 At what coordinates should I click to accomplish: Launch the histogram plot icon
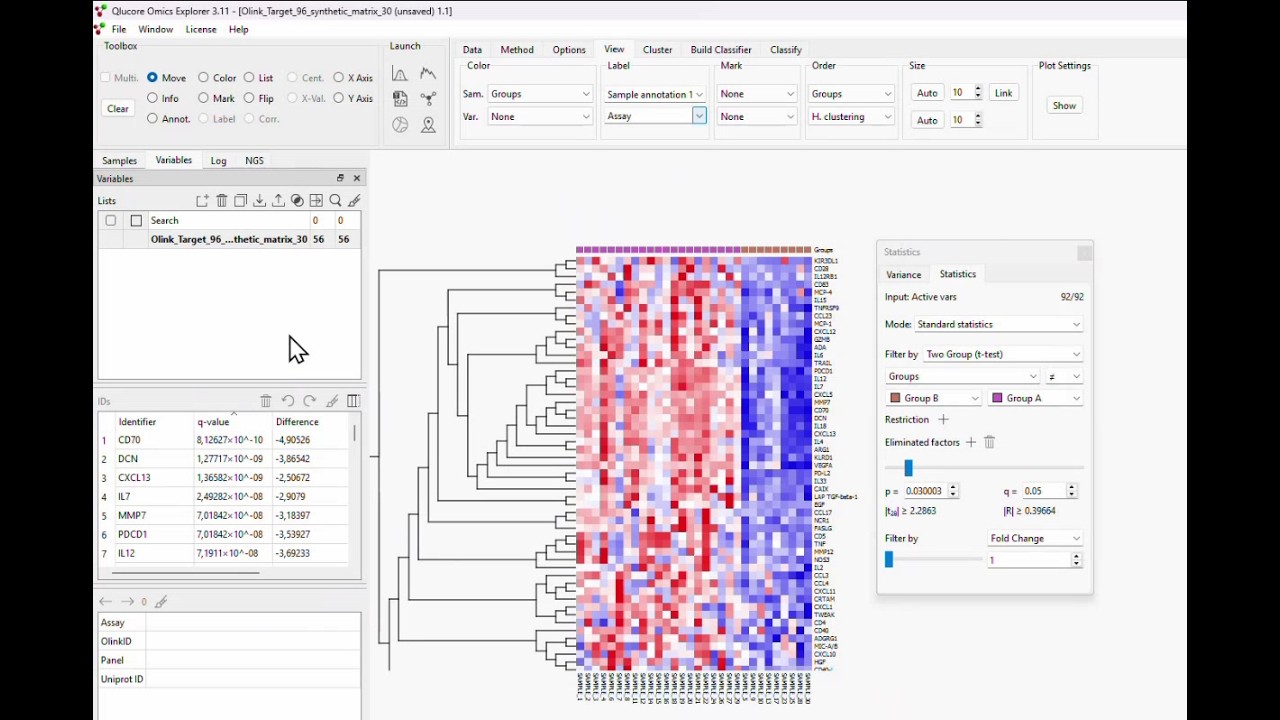coord(400,74)
